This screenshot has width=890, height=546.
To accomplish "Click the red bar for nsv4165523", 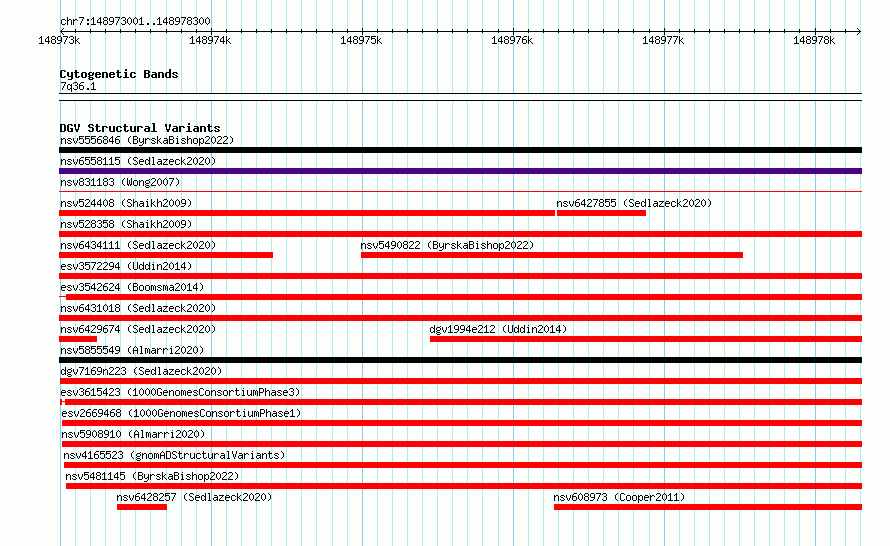I will pyautogui.click(x=463, y=465).
